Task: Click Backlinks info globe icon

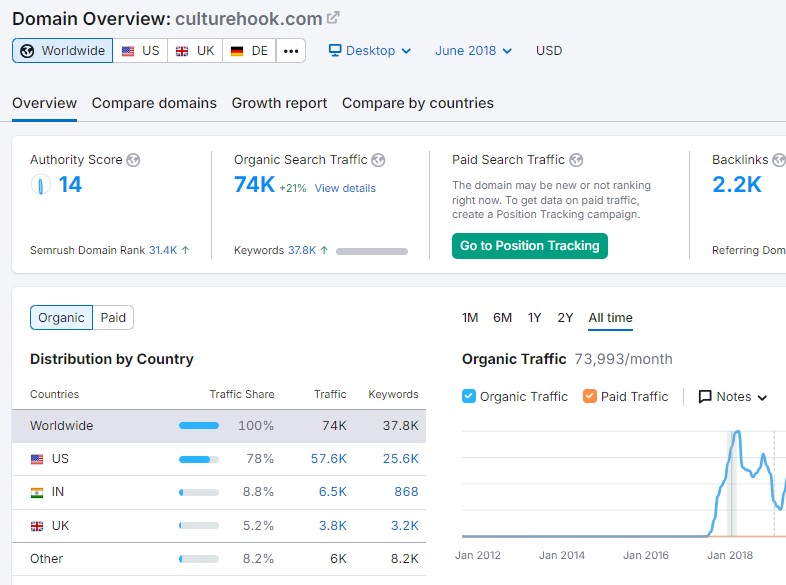Action: tap(779, 160)
